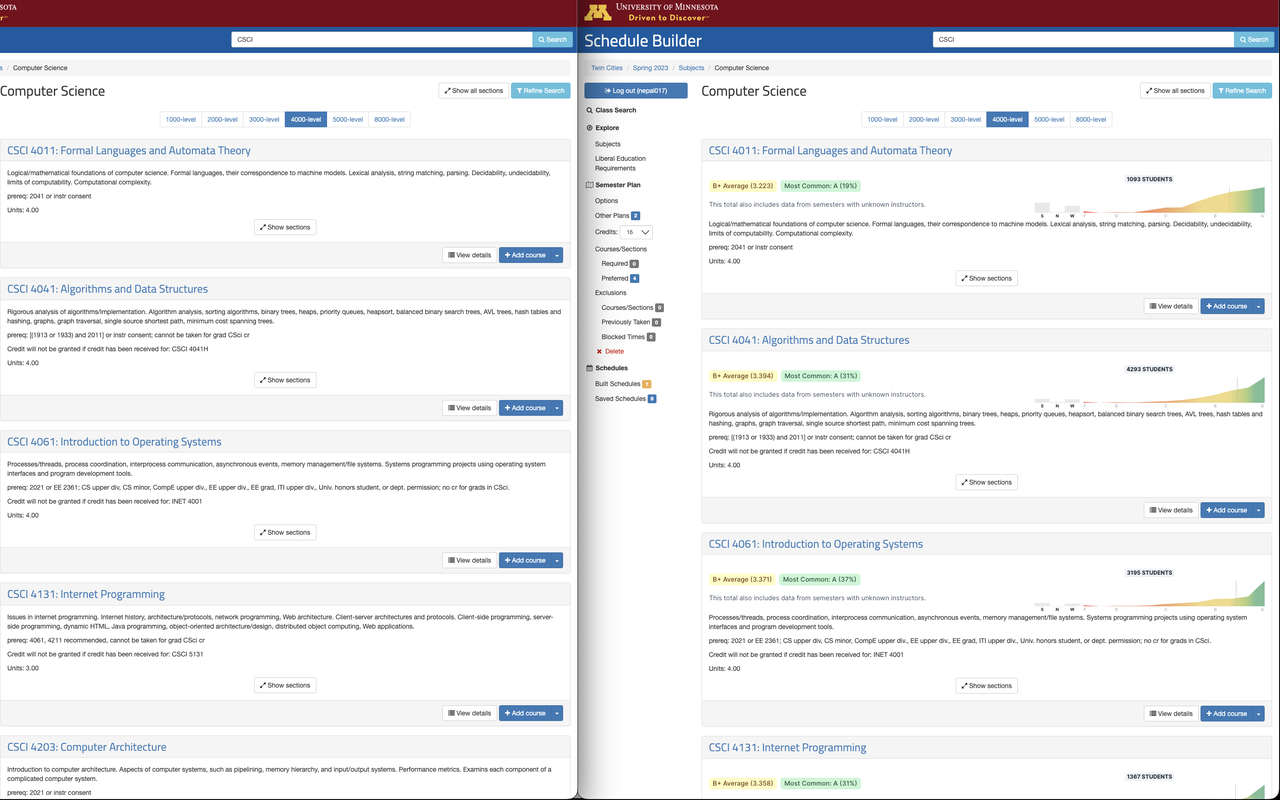Image resolution: width=1280 pixels, height=800 pixels.
Task: Toggle Show all sections on the right panel
Action: pyautogui.click(x=1175, y=89)
